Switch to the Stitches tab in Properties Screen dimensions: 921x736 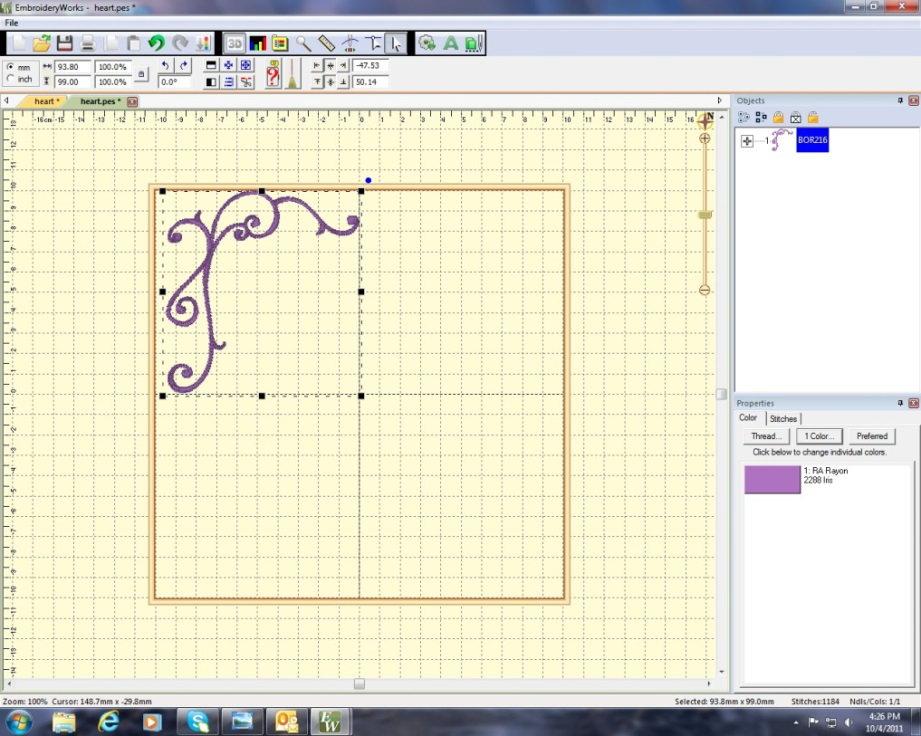(x=783, y=418)
